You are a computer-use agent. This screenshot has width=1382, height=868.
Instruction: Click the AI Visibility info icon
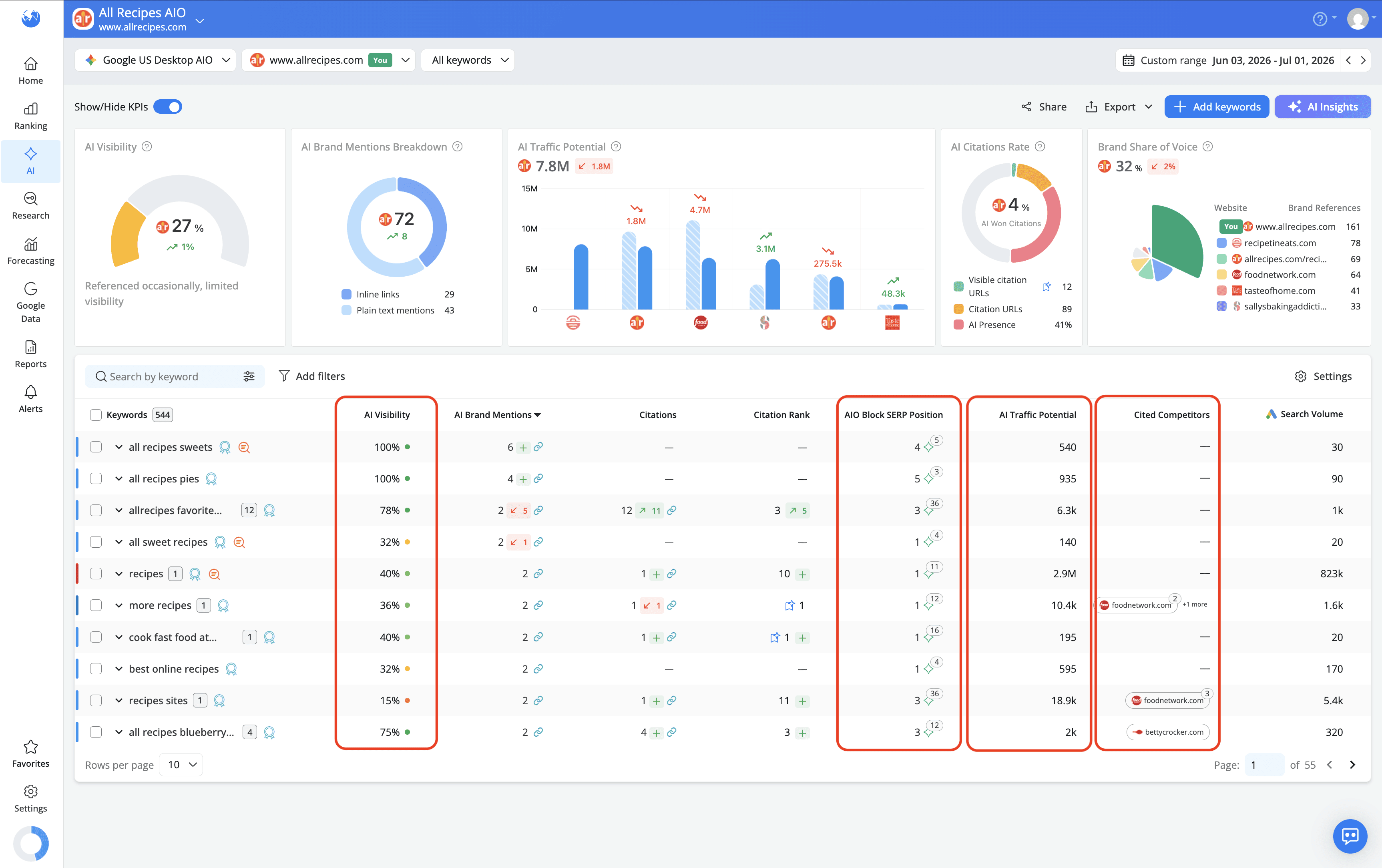(x=147, y=147)
